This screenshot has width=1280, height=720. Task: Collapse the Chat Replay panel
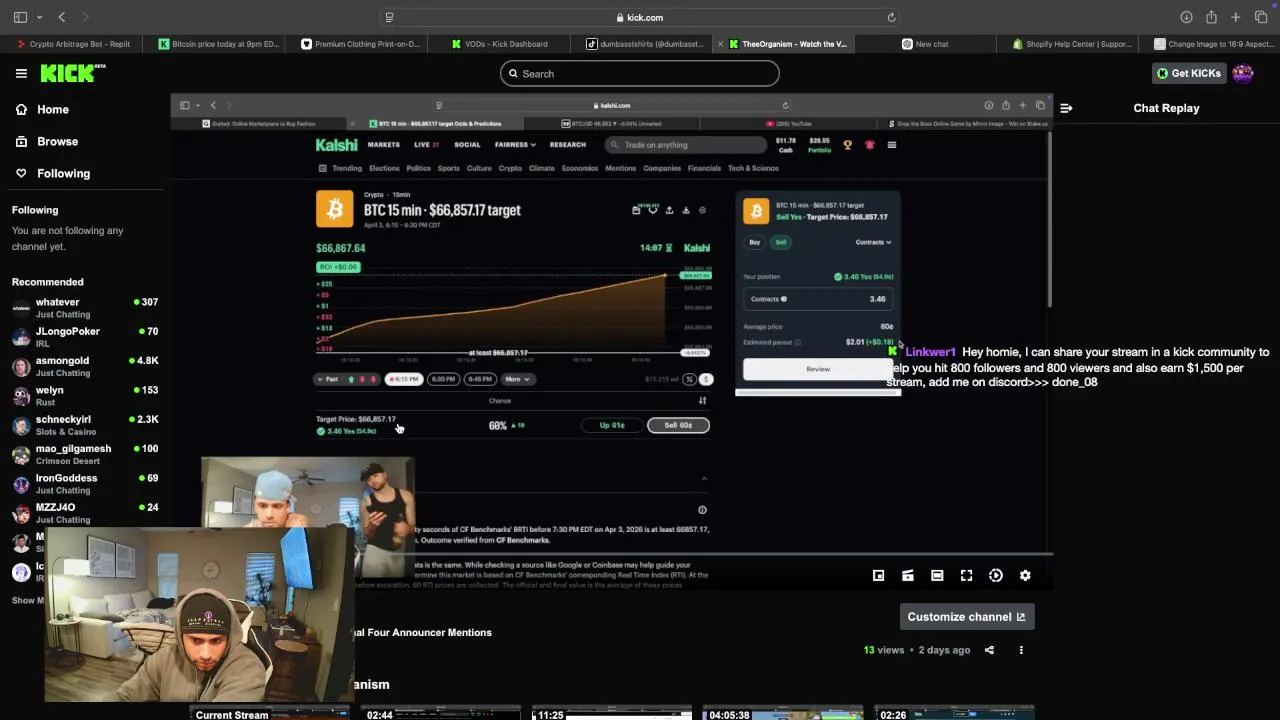1066,108
